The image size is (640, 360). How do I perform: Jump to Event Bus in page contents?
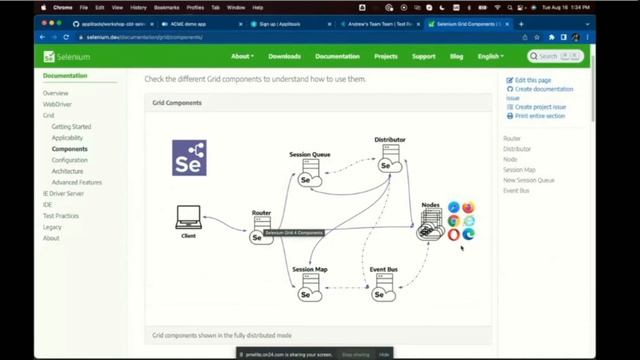point(516,191)
